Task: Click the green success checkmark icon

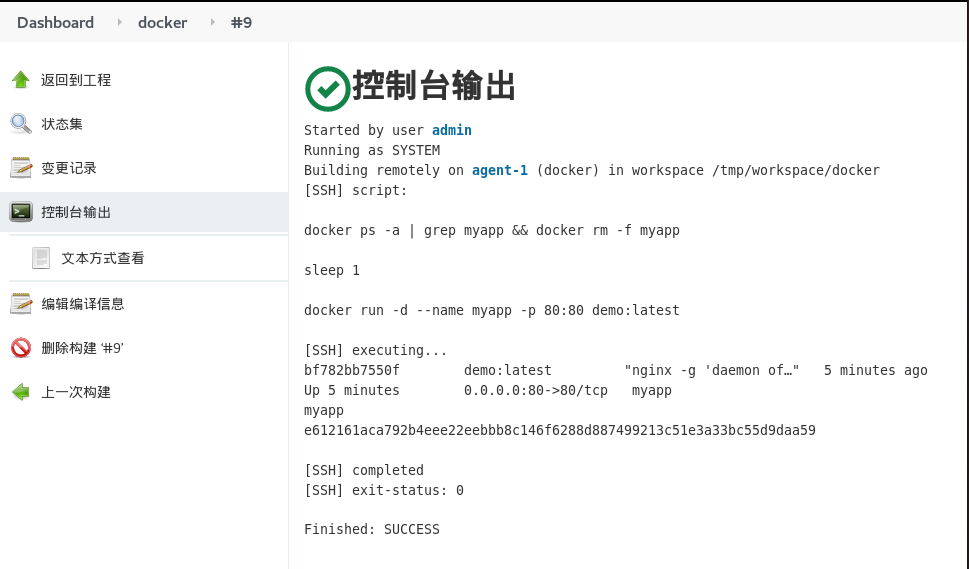Action: point(328,88)
